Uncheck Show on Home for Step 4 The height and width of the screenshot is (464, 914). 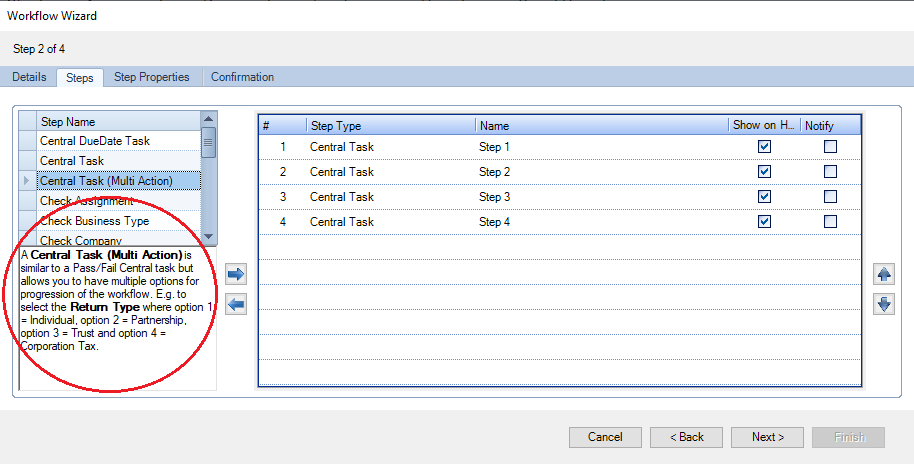pyautogui.click(x=764, y=222)
